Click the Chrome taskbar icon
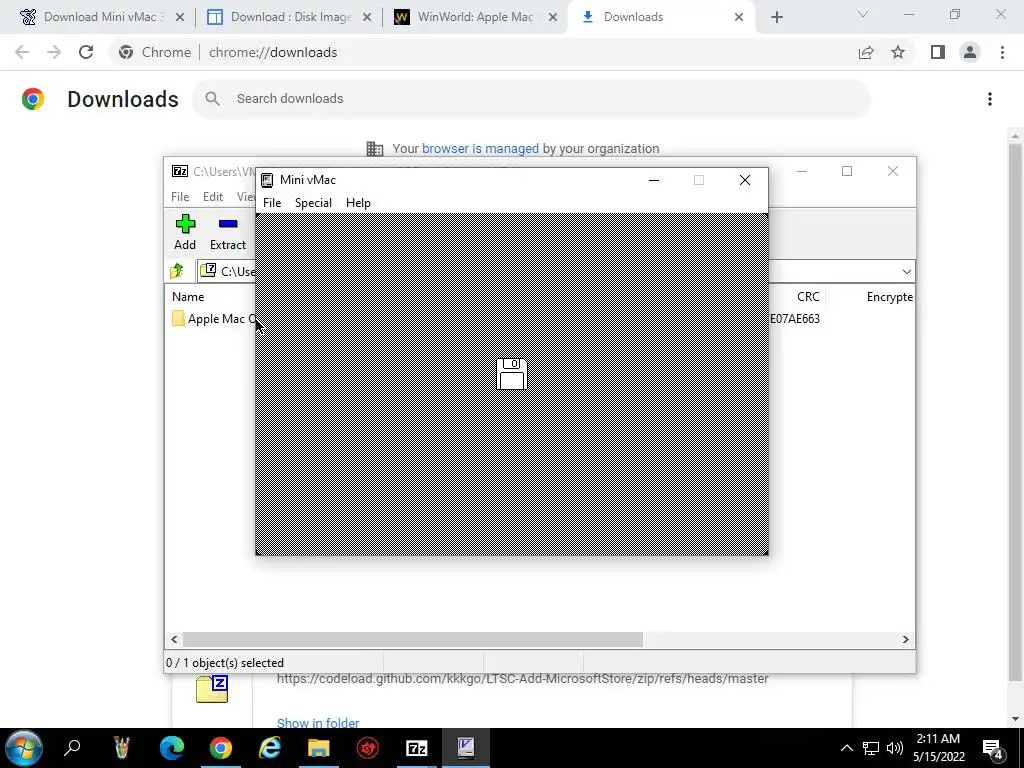The width and height of the screenshot is (1024, 768). [x=221, y=748]
